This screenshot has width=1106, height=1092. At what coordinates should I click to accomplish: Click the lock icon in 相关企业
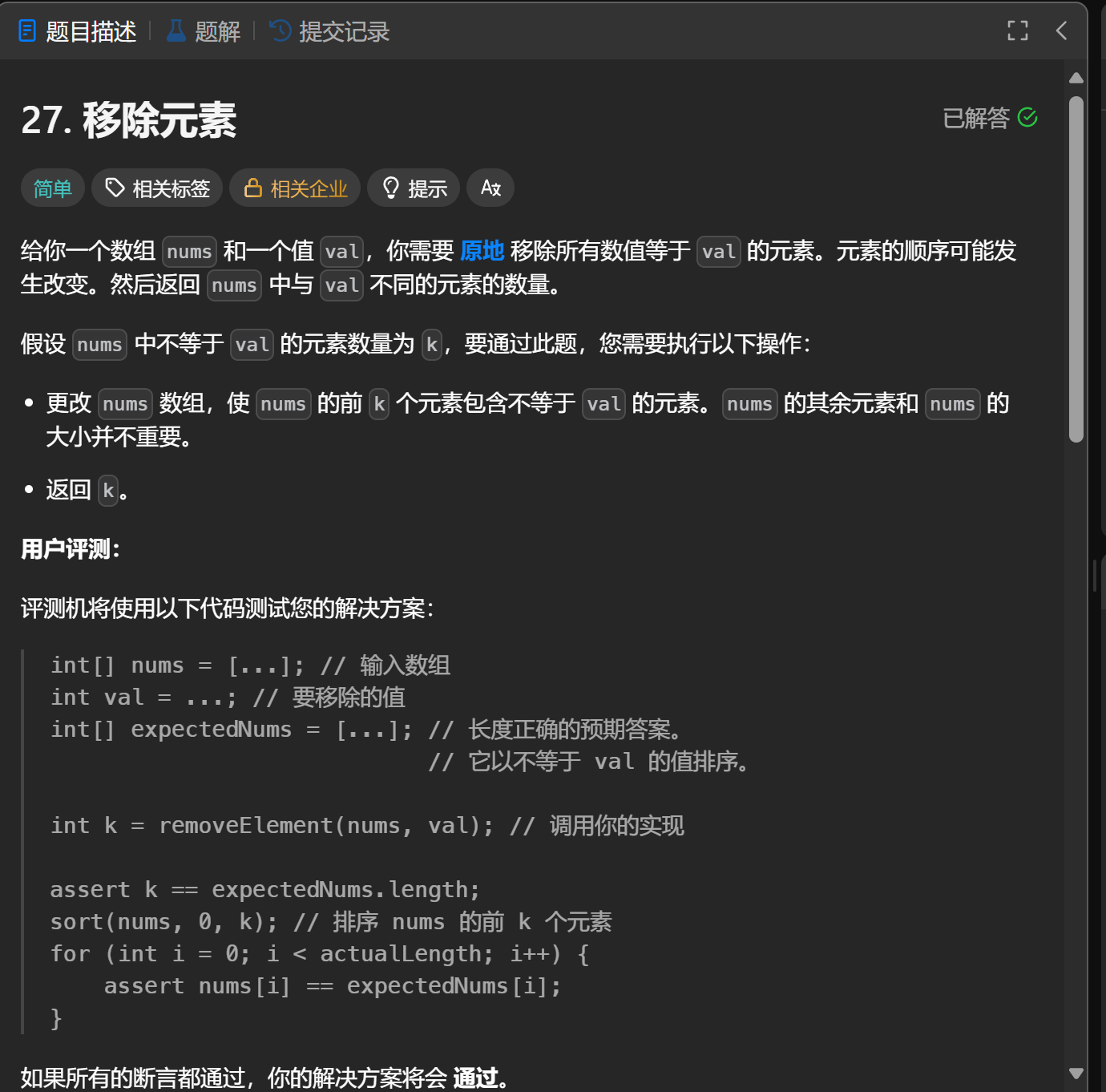click(x=253, y=188)
